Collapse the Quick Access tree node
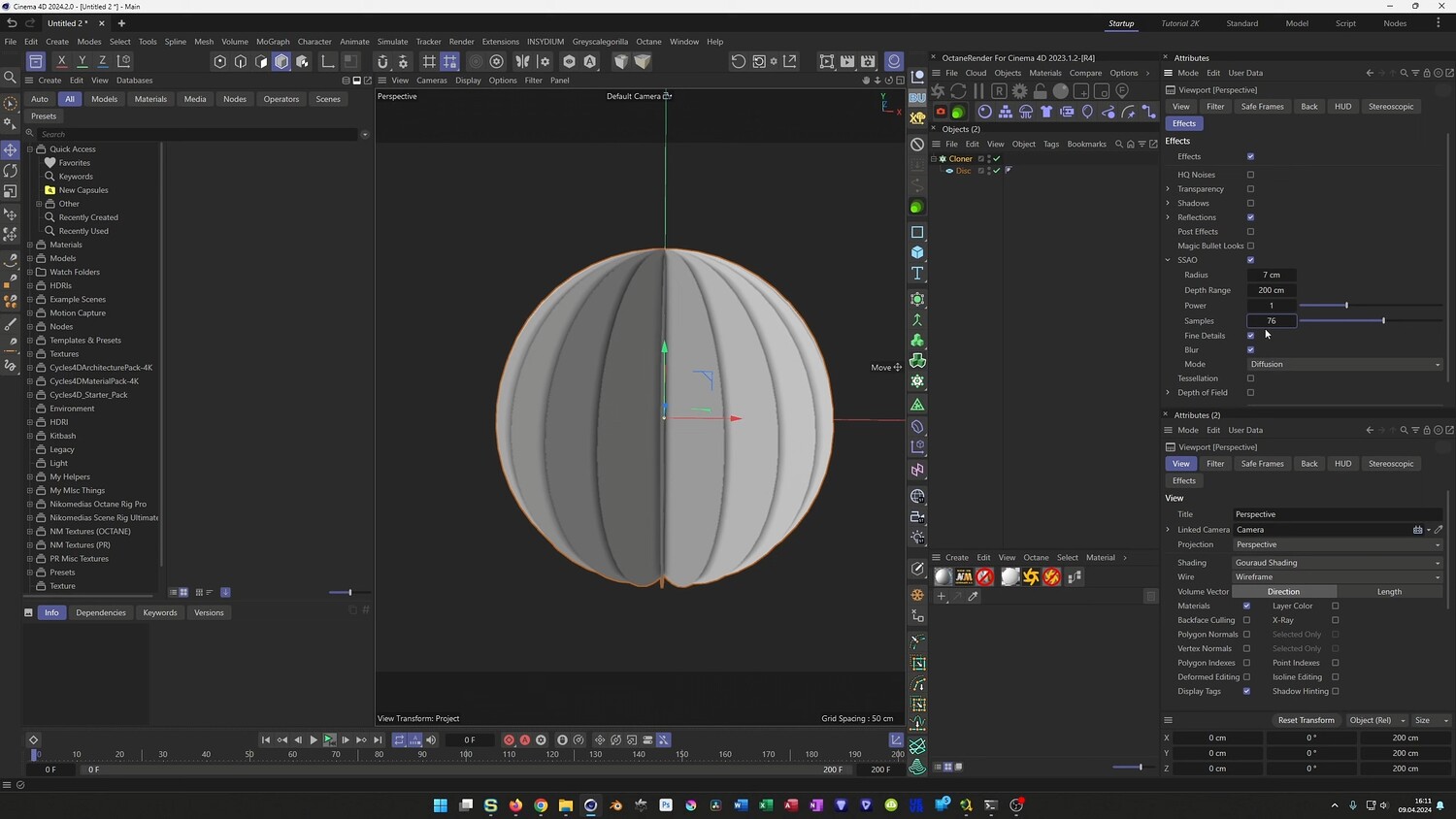 (30, 149)
